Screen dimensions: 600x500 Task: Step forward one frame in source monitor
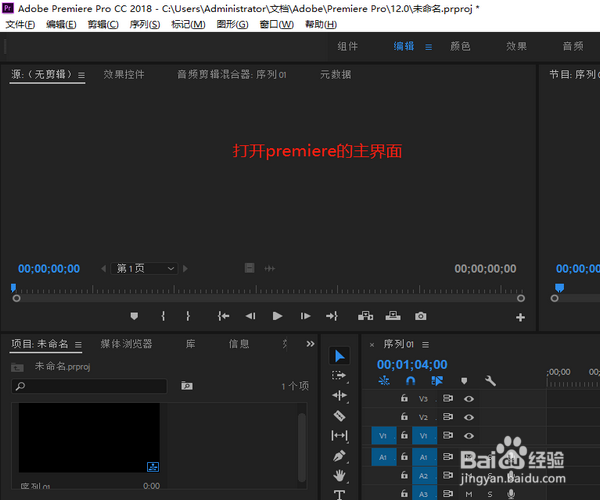[x=305, y=316]
